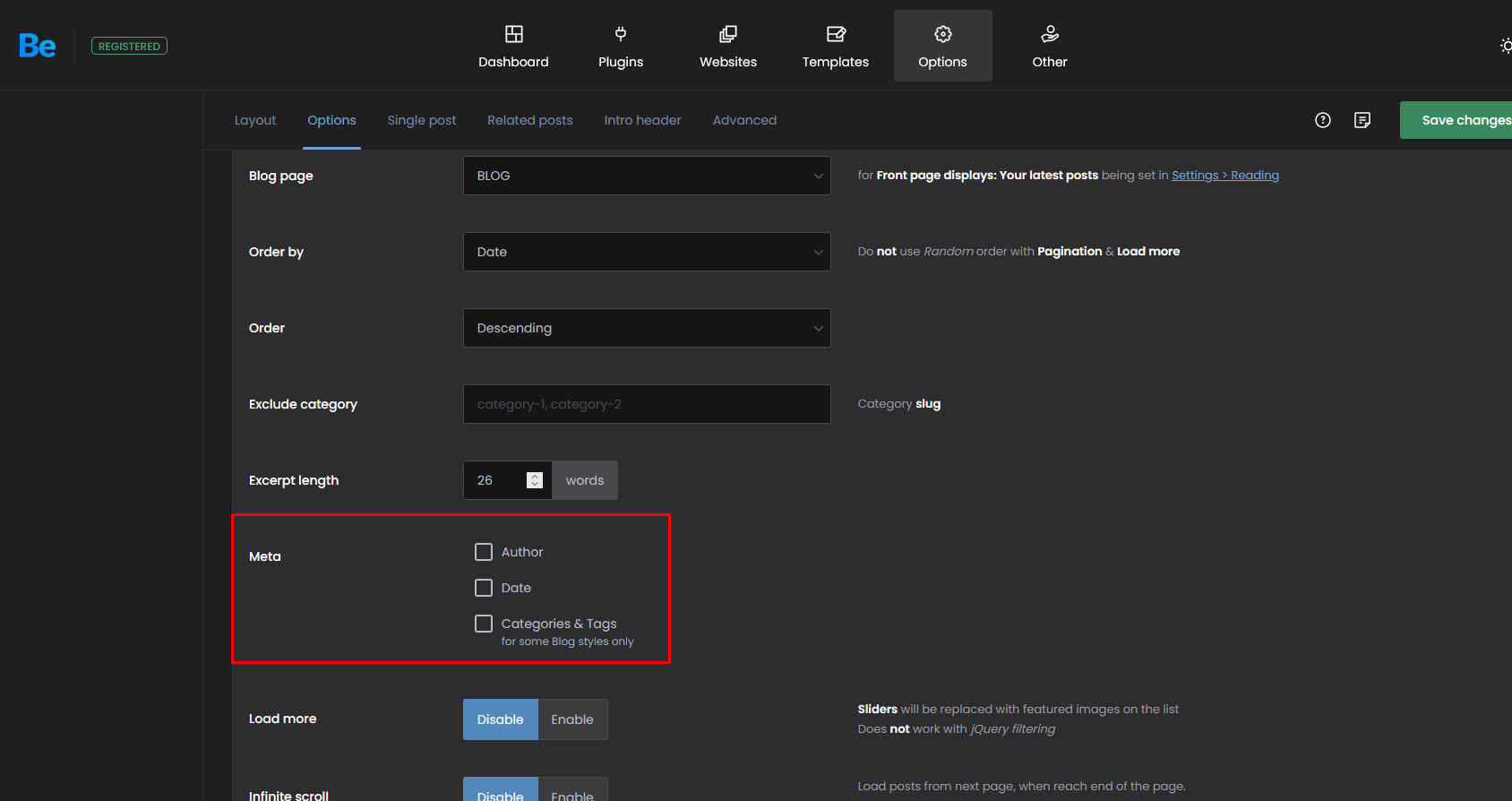The width and height of the screenshot is (1512, 801).
Task: Click the 'for some Blog styles only' note
Action: click(567, 642)
